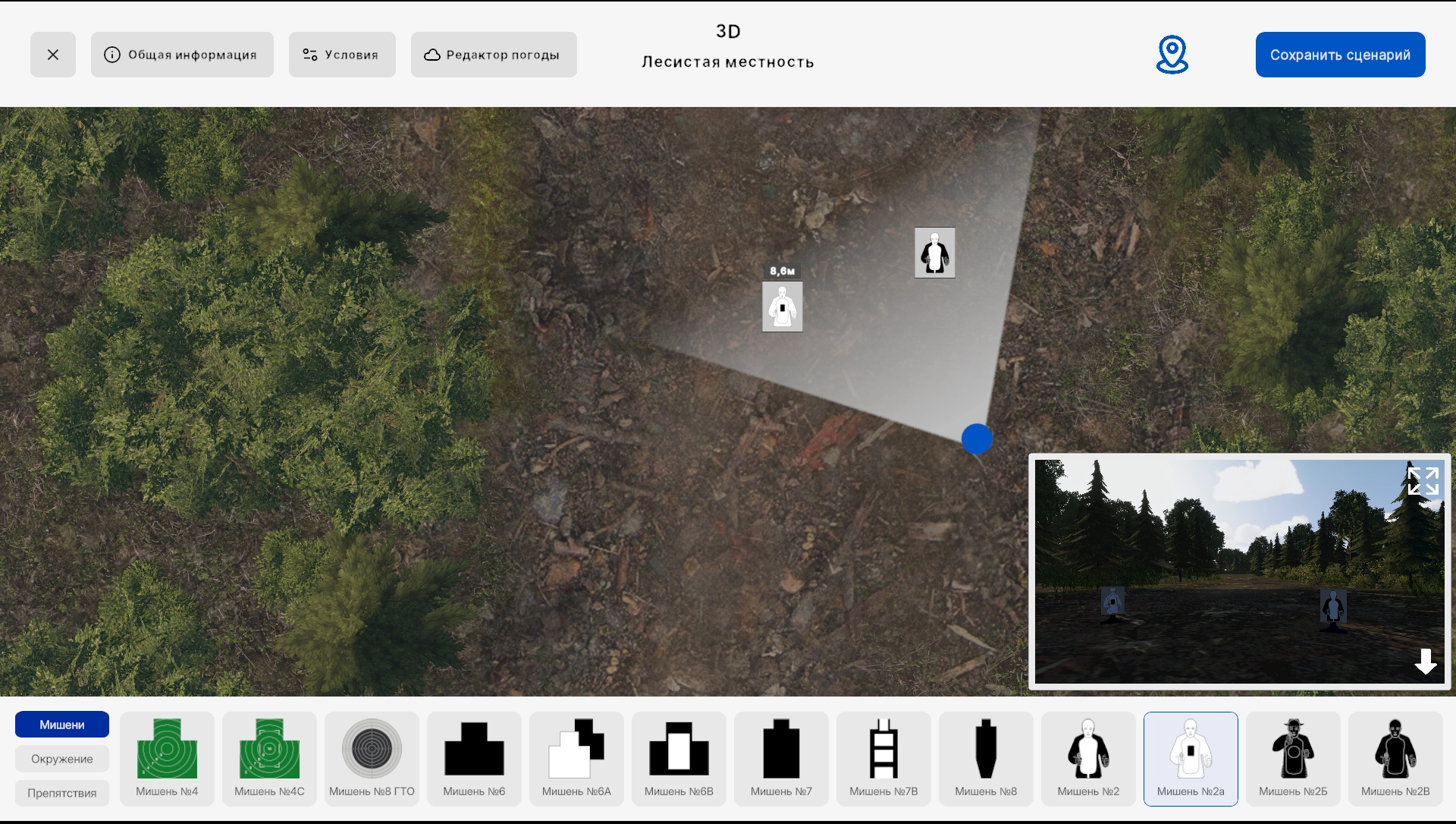
Task: Select target Мишень №8 ГТО
Action: (x=372, y=759)
